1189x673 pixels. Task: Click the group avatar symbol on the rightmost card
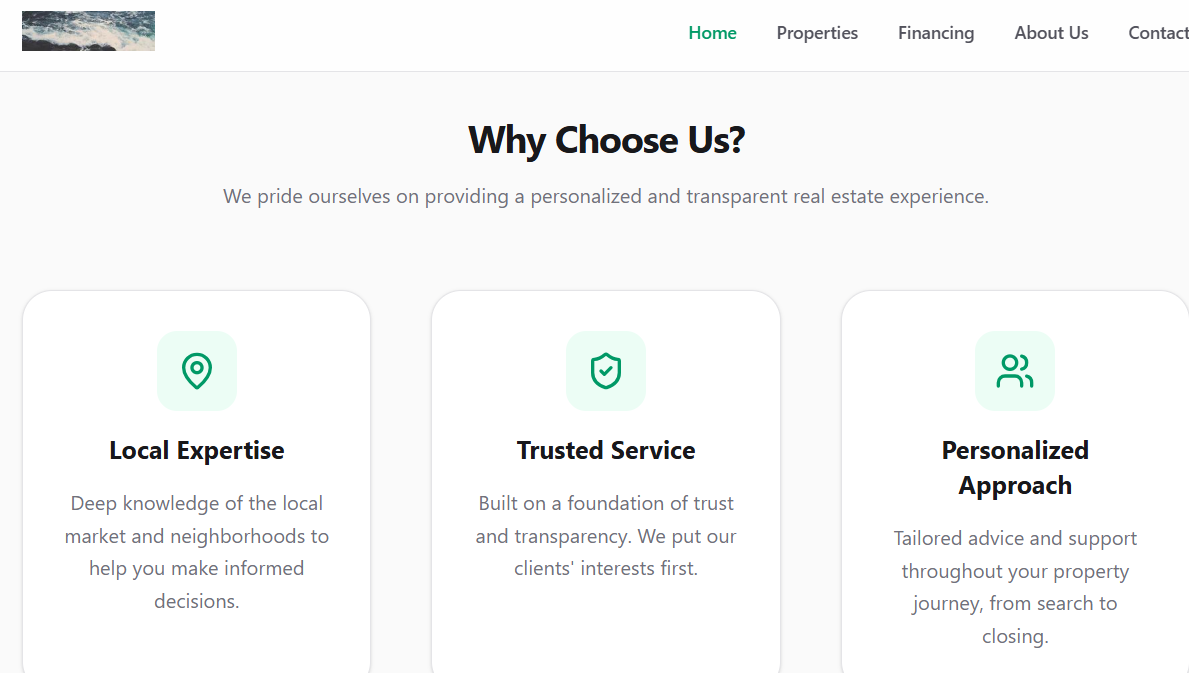(1015, 370)
